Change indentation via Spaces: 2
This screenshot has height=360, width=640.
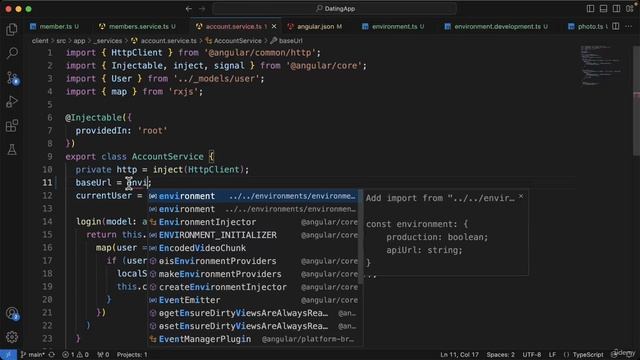pos(500,355)
